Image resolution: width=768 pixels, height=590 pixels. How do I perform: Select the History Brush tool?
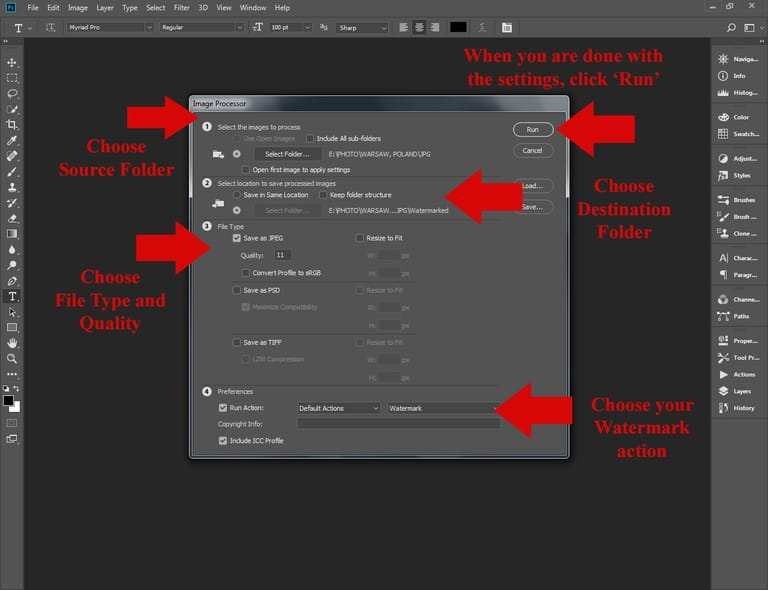[12, 203]
